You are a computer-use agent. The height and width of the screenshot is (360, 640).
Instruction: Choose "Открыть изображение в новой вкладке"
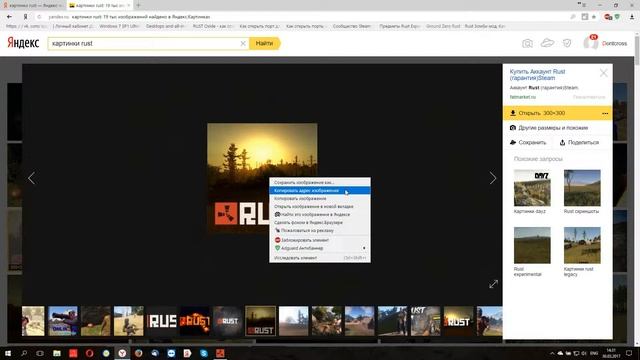(320, 207)
